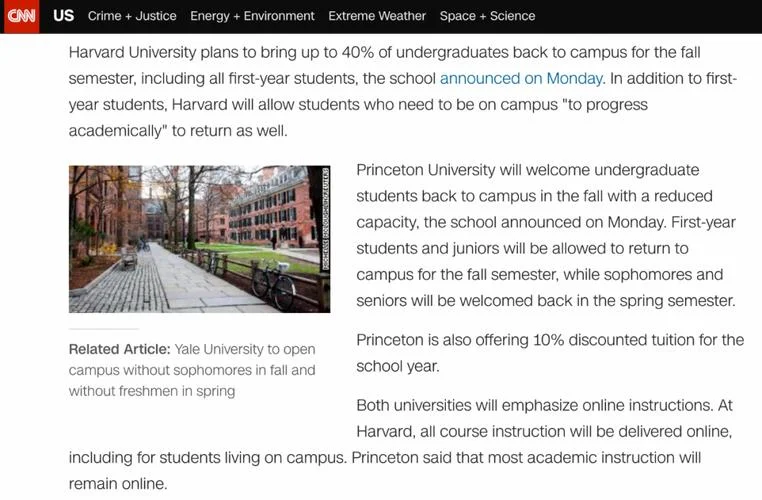Click the bicycle leaning on the fence
Image resolution: width=762 pixels, height=500 pixels.
click(274, 285)
